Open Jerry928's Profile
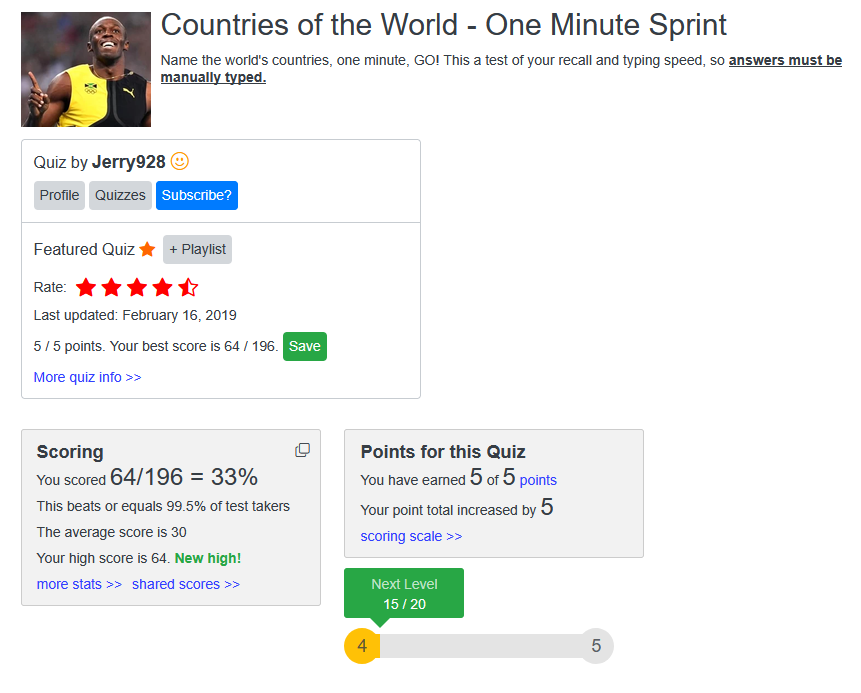 point(59,195)
